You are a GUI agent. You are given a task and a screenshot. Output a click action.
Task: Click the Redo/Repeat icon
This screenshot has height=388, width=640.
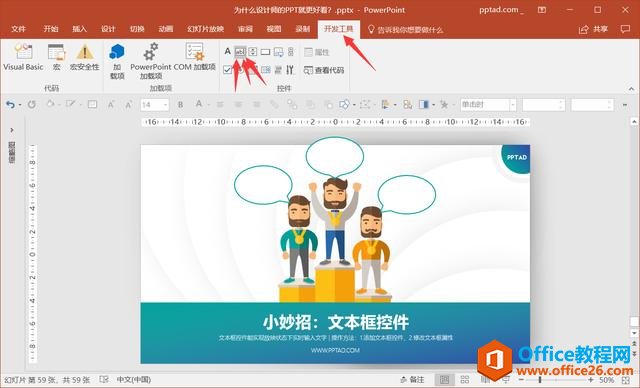(32, 105)
